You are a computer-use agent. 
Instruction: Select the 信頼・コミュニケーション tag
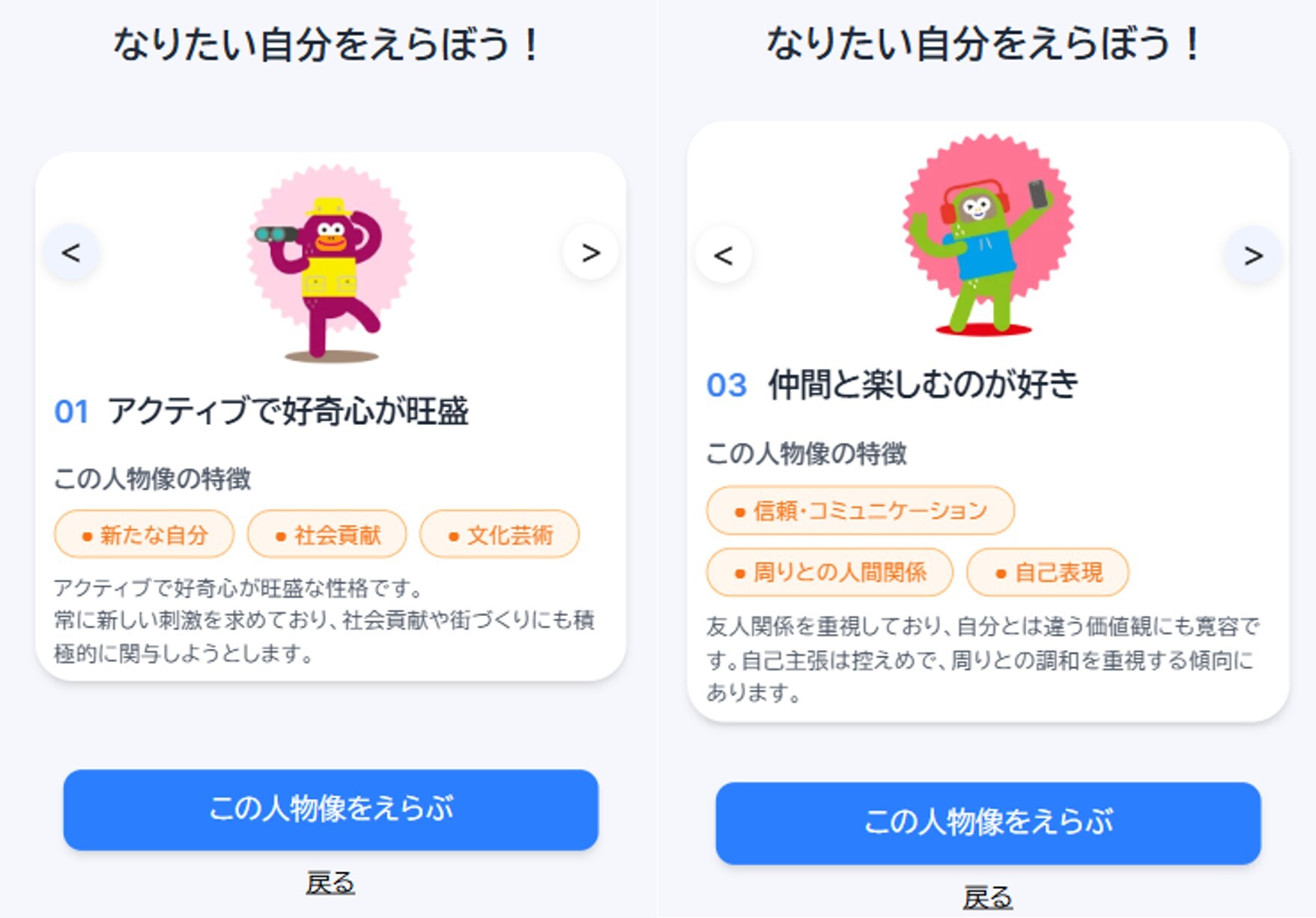click(x=860, y=511)
